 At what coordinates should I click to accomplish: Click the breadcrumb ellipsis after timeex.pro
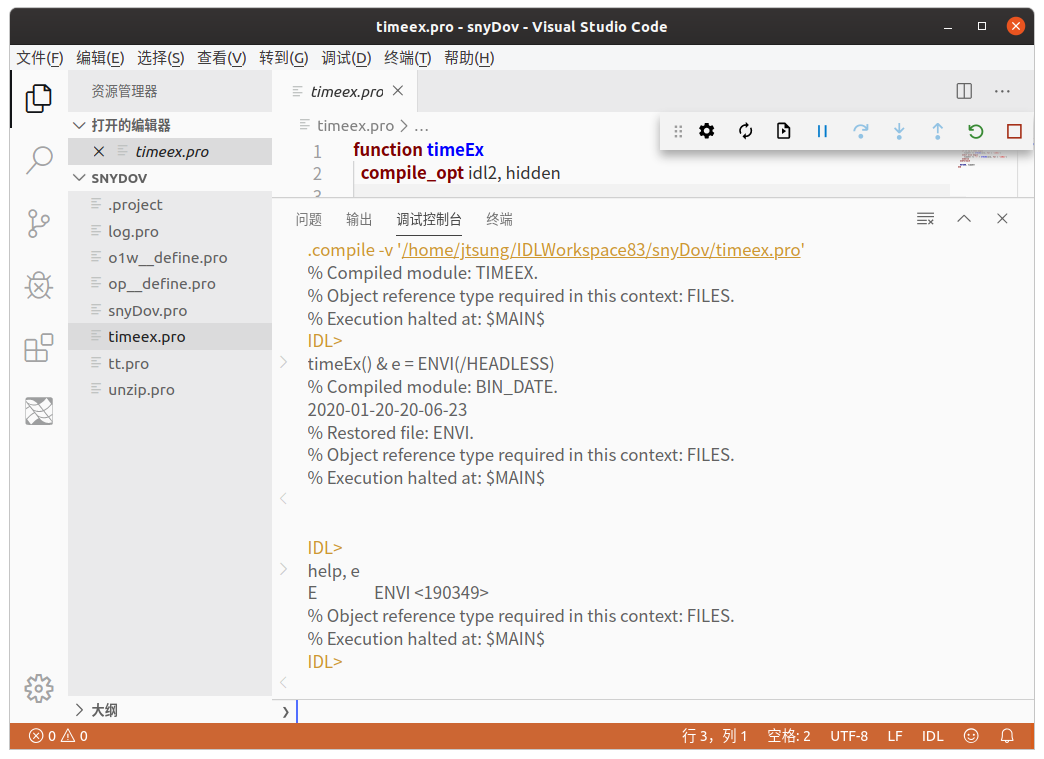tap(421, 126)
